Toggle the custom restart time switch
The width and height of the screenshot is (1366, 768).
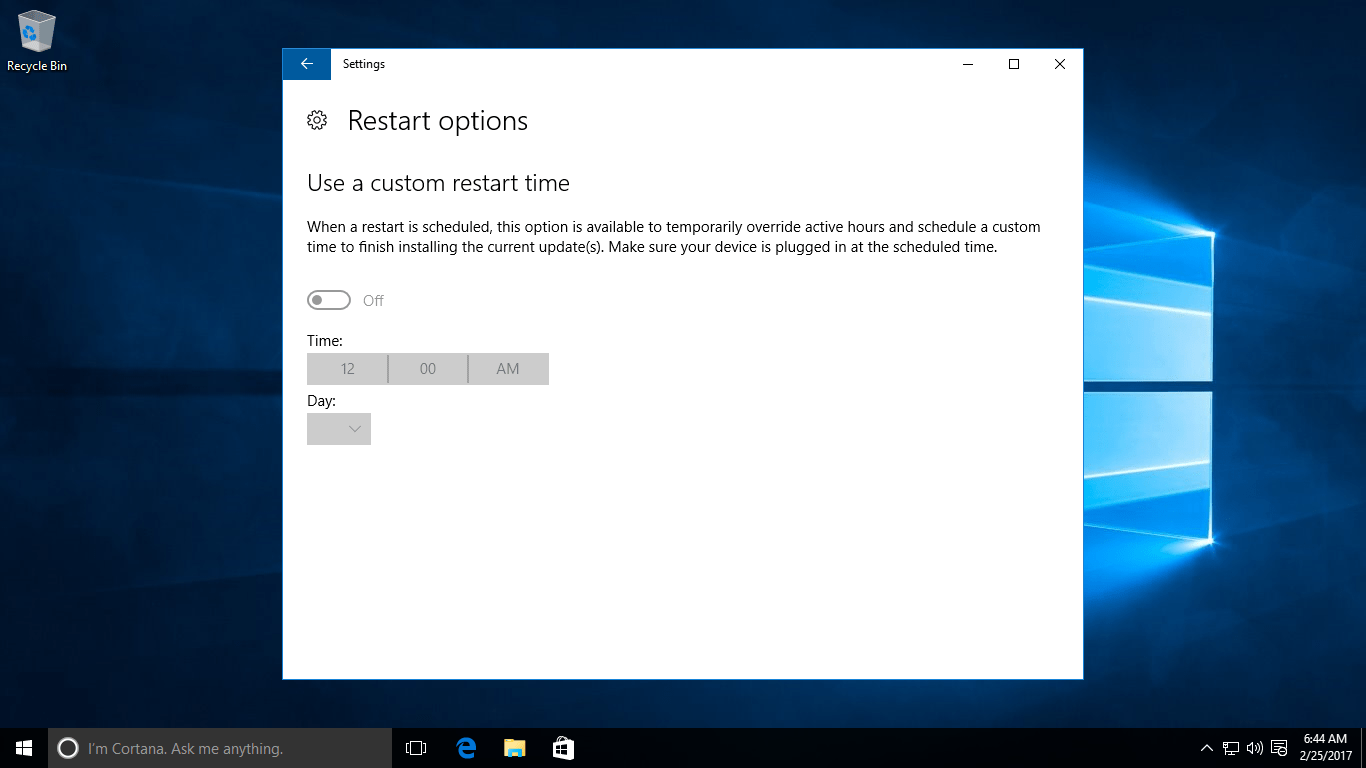(x=328, y=299)
